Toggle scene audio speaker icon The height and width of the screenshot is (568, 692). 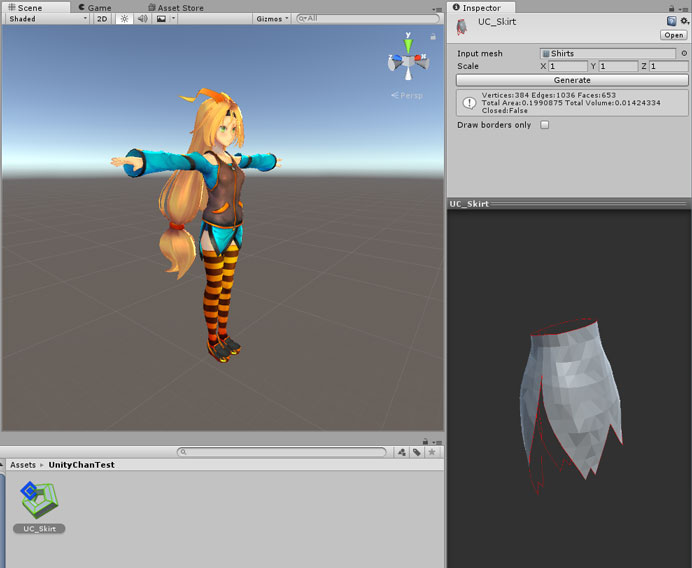pos(143,19)
